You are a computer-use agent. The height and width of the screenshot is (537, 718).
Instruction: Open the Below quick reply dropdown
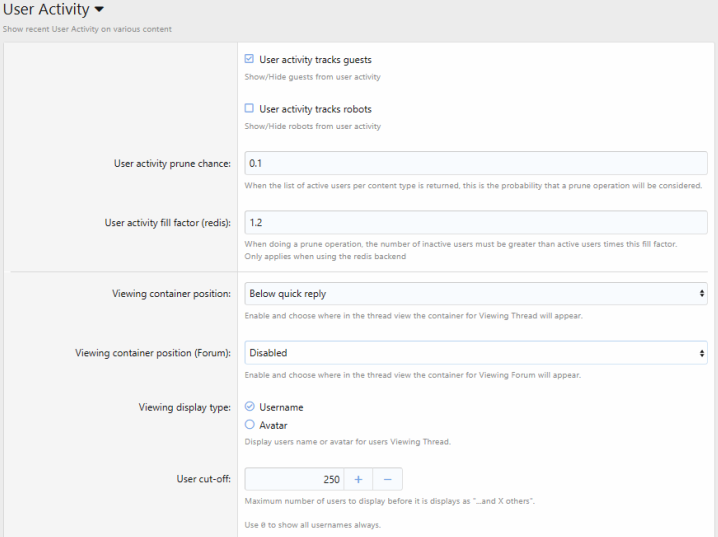pyautogui.click(x=475, y=294)
